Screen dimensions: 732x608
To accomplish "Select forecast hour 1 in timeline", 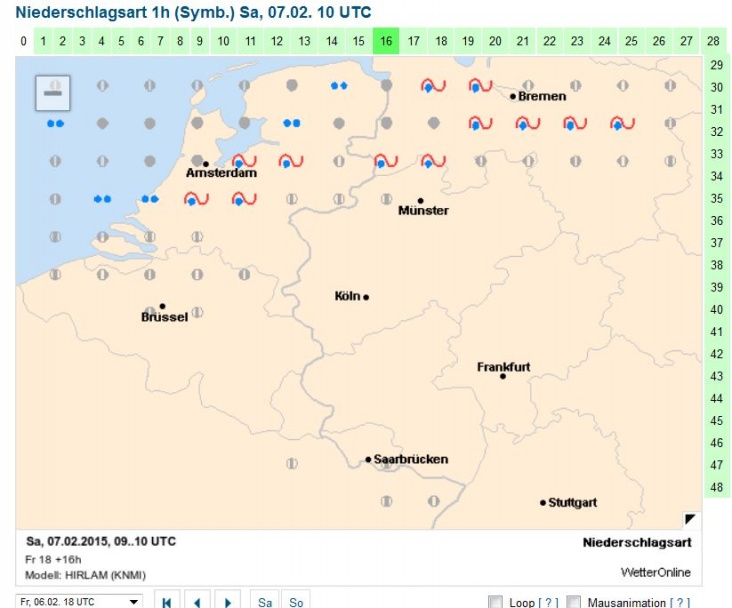I will coord(43,41).
